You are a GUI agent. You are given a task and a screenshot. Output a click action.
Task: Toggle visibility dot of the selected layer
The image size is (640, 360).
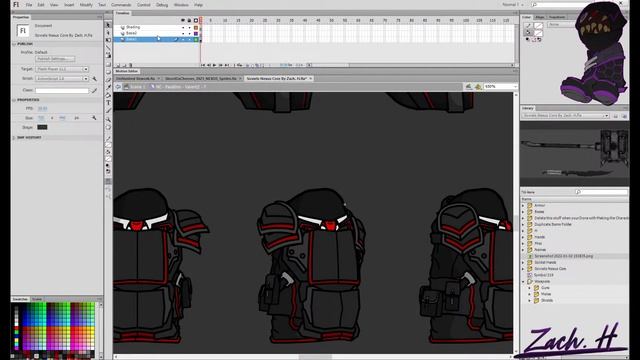coord(182,40)
